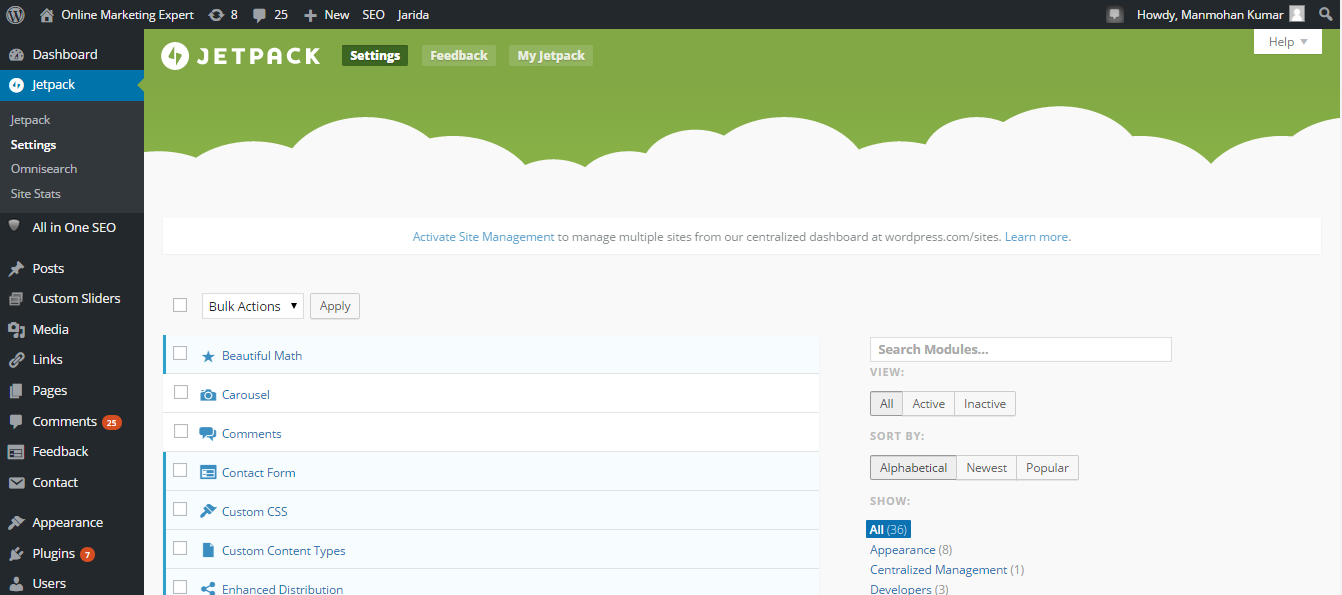
Task: Open SEO in the admin bar
Action: (373, 15)
